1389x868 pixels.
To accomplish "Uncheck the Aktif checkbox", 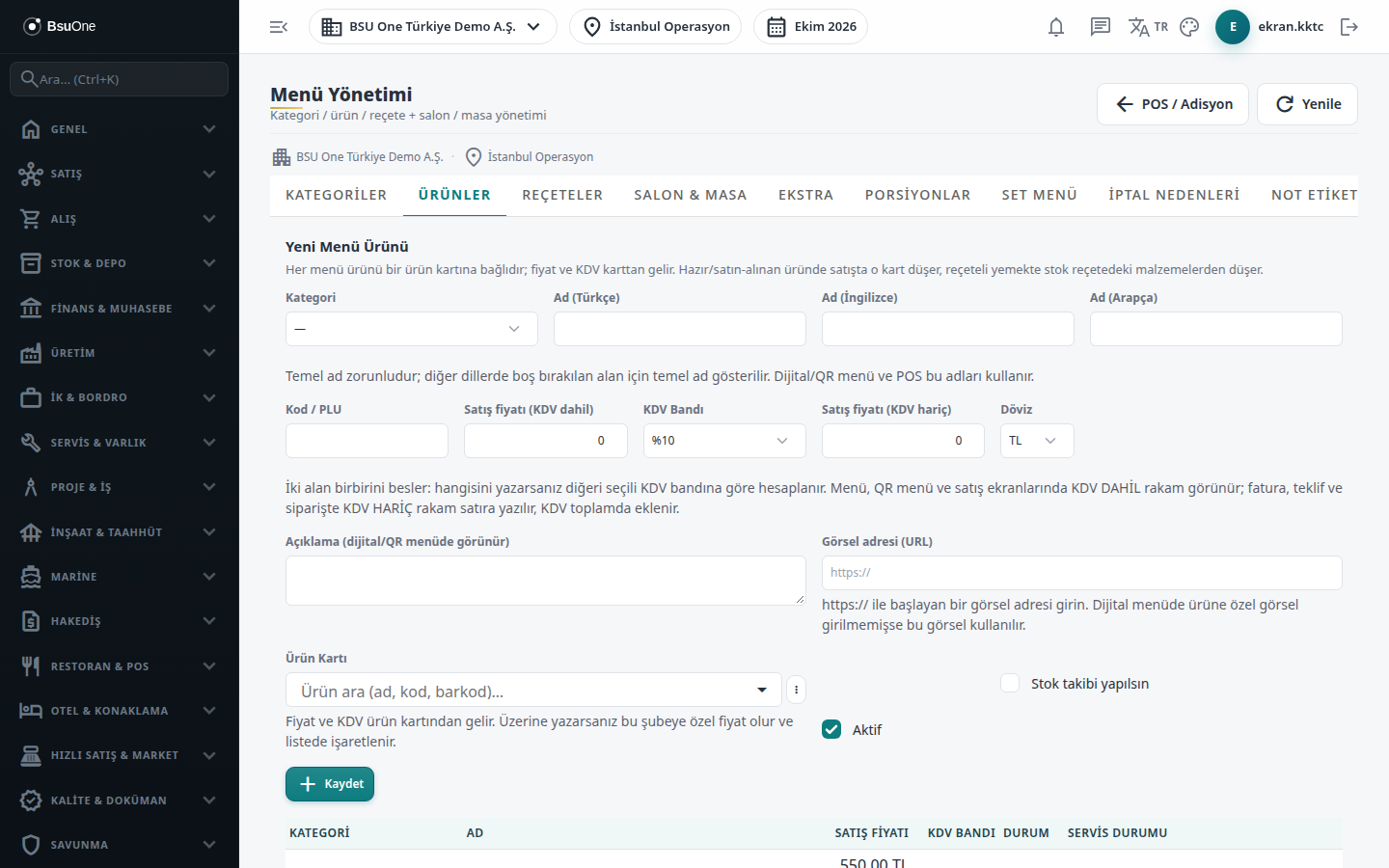I will coord(831,729).
